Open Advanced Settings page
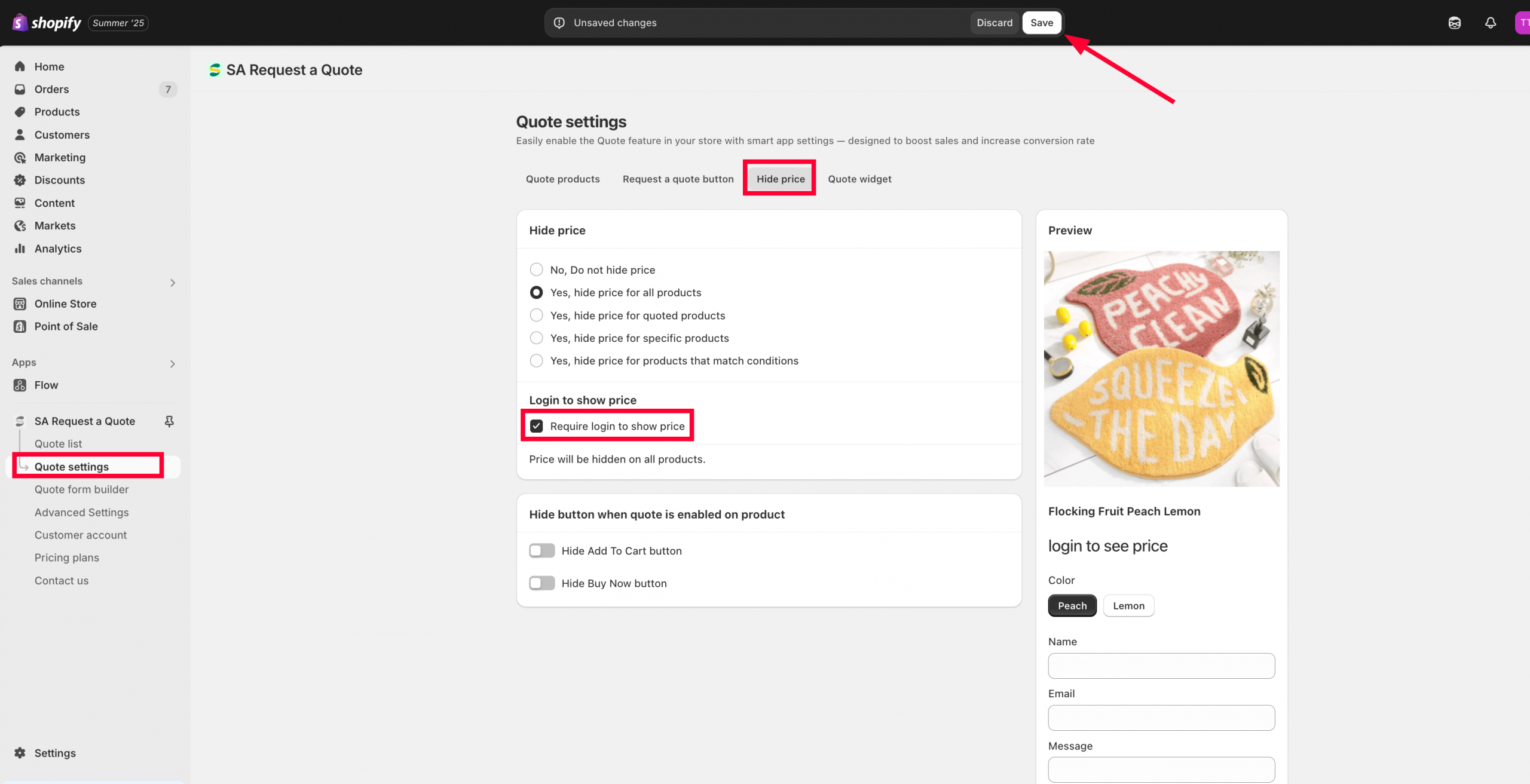 click(81, 512)
